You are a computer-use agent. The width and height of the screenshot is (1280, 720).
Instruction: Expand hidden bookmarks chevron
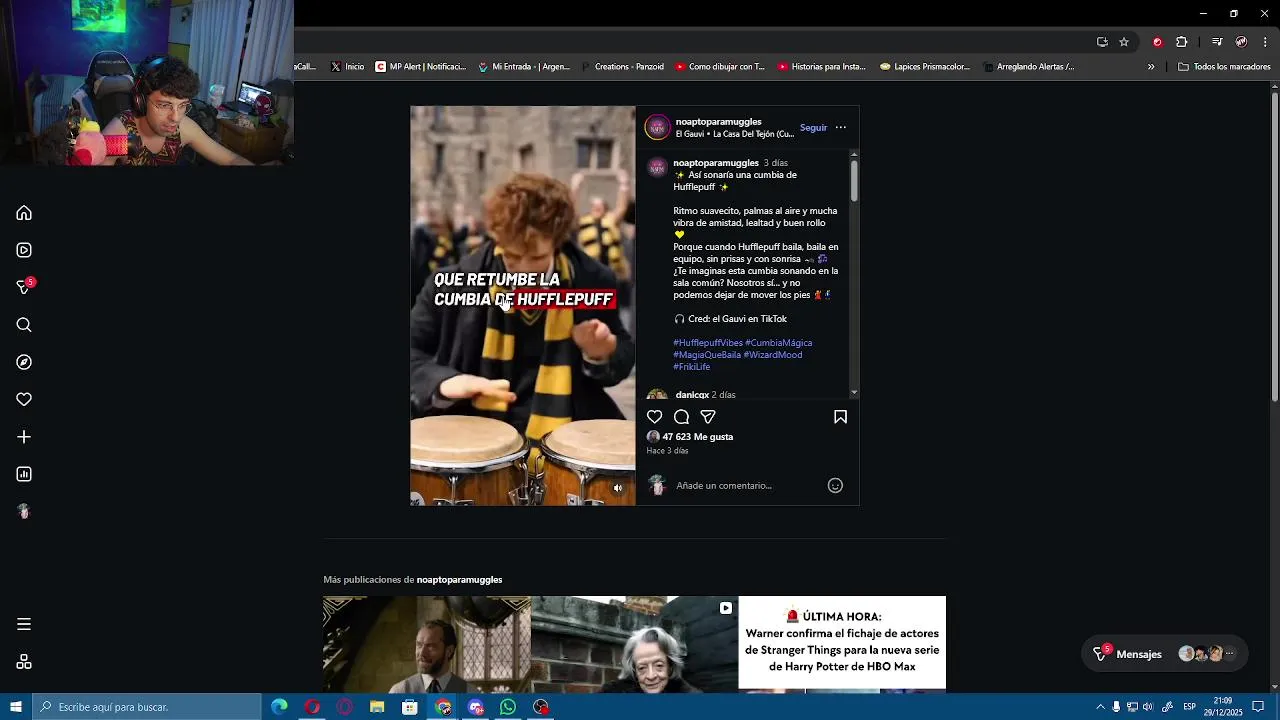1151,67
